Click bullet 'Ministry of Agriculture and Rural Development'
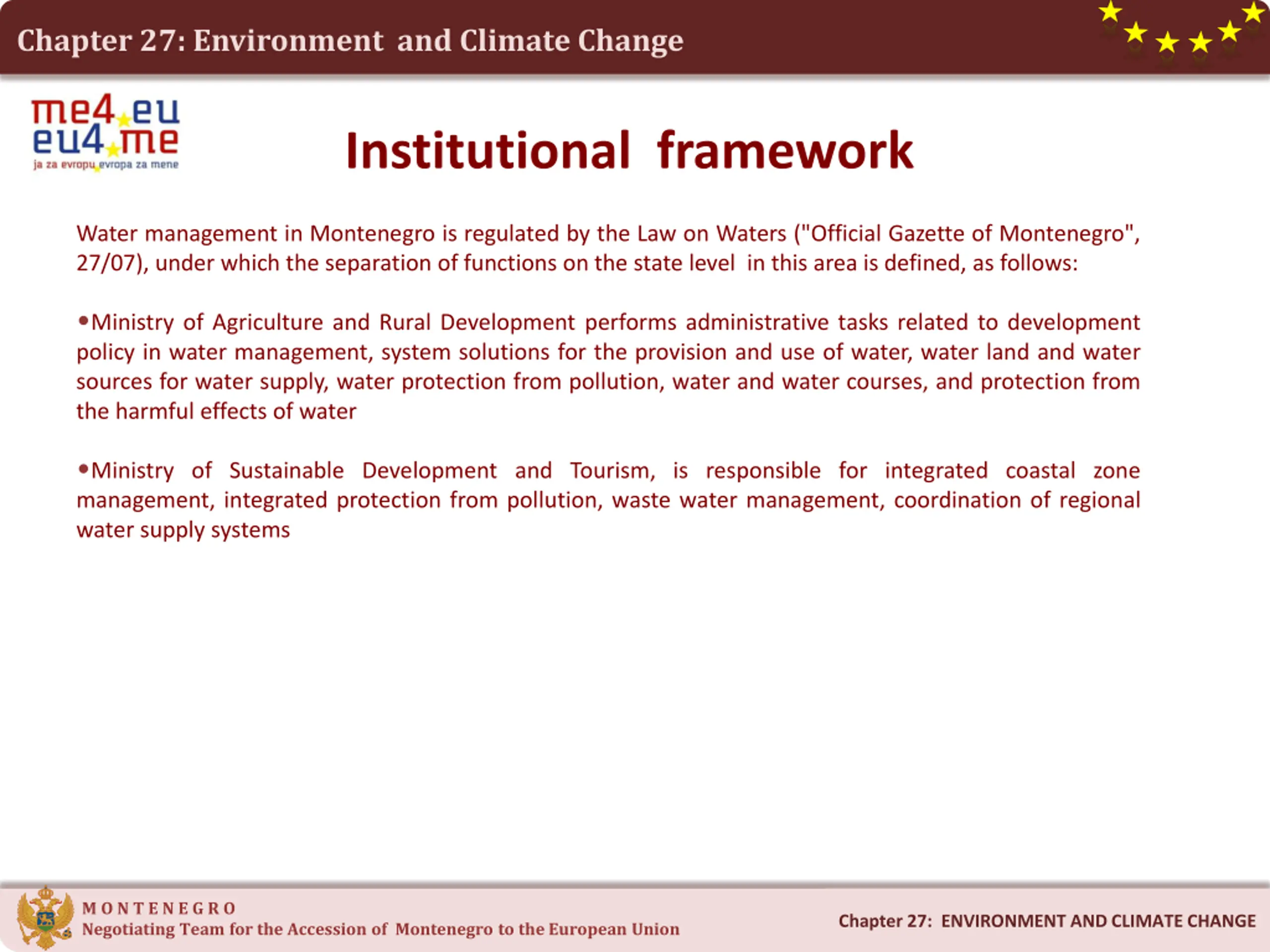 pos(608,367)
